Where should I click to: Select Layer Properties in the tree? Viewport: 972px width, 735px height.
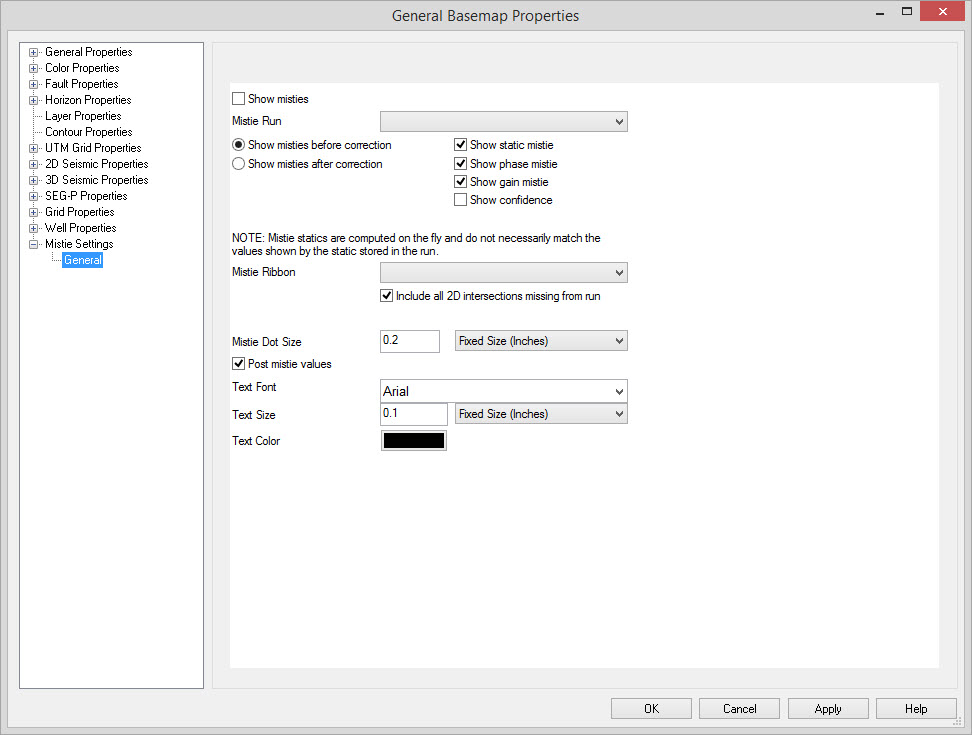pyautogui.click(x=83, y=116)
